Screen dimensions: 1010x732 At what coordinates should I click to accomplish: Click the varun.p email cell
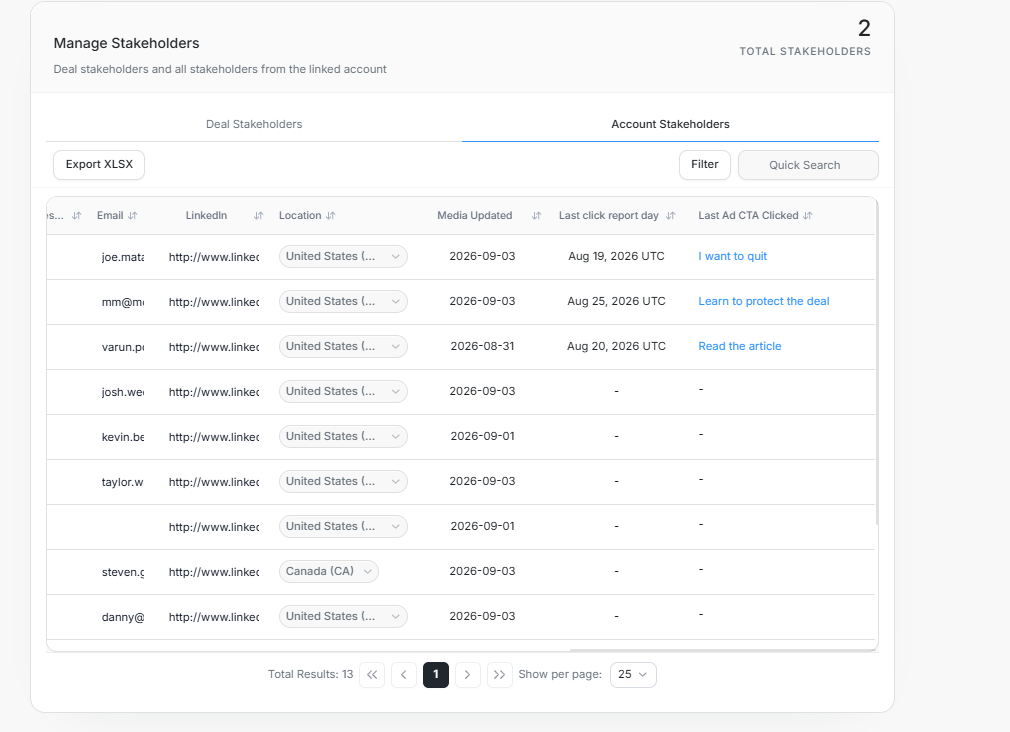123,347
